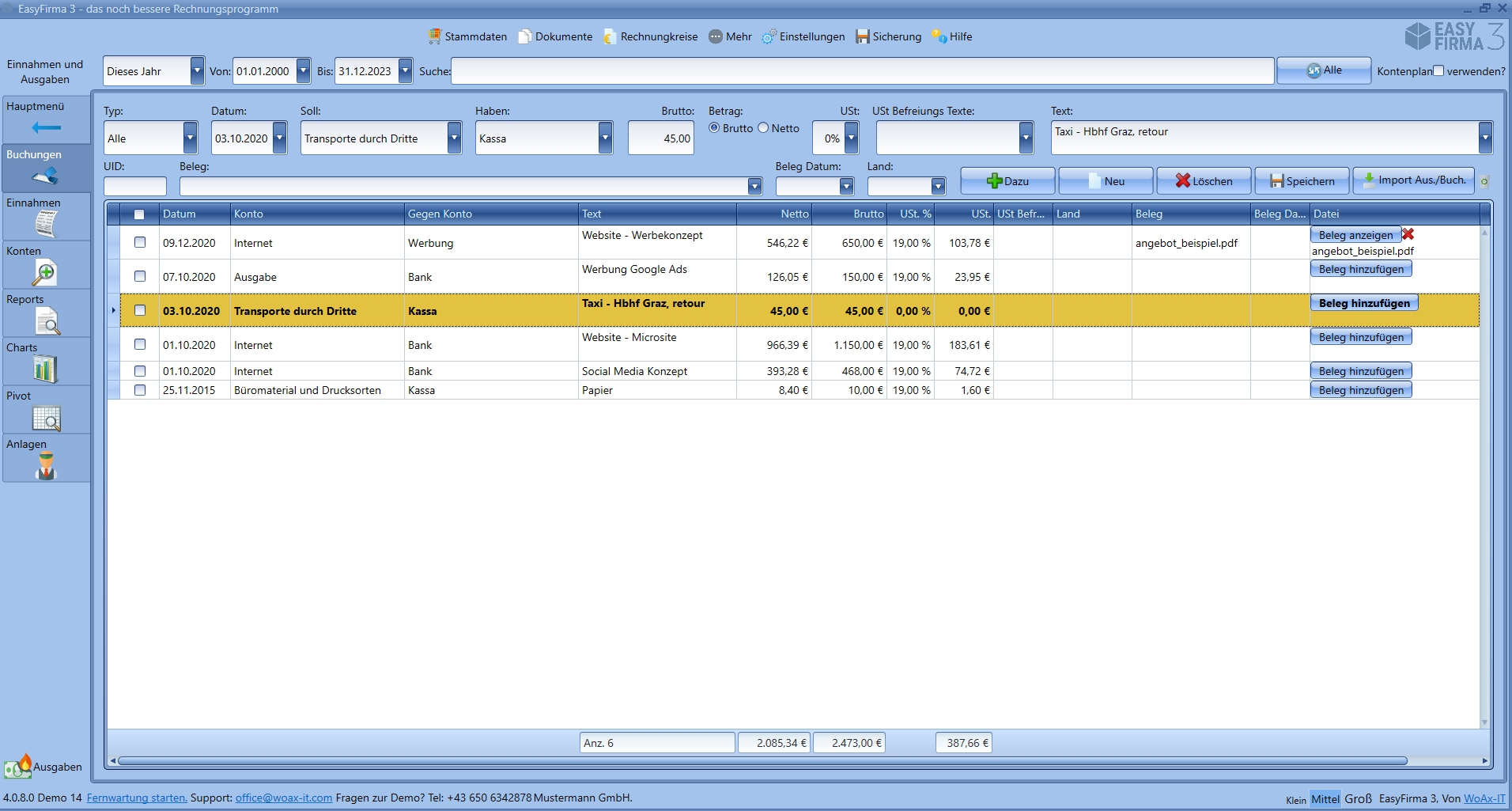Image resolution: width=1512 pixels, height=811 pixels.
Task: Select the Brutto radio button
Action: [x=714, y=127]
